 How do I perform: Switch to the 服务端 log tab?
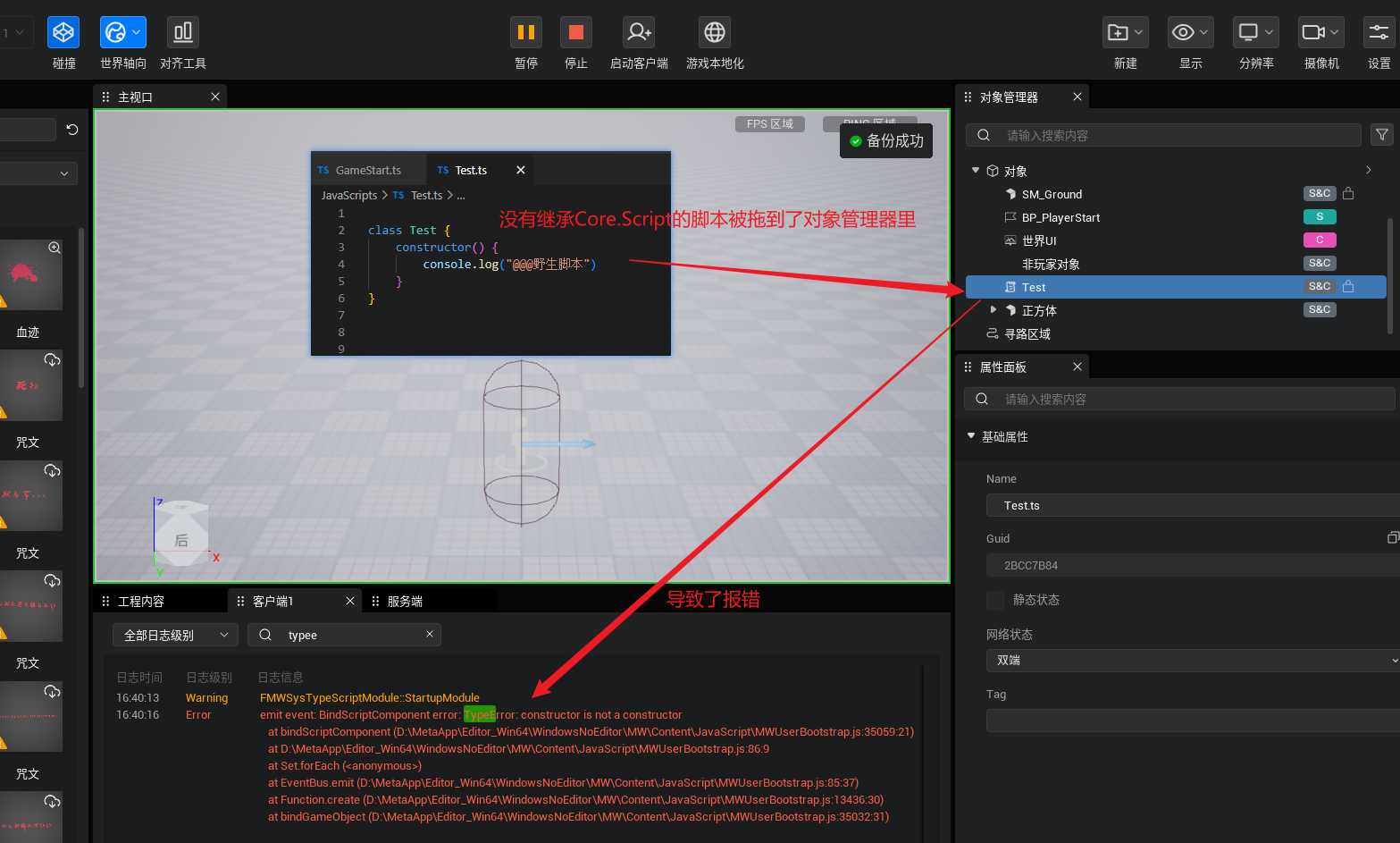click(x=404, y=601)
